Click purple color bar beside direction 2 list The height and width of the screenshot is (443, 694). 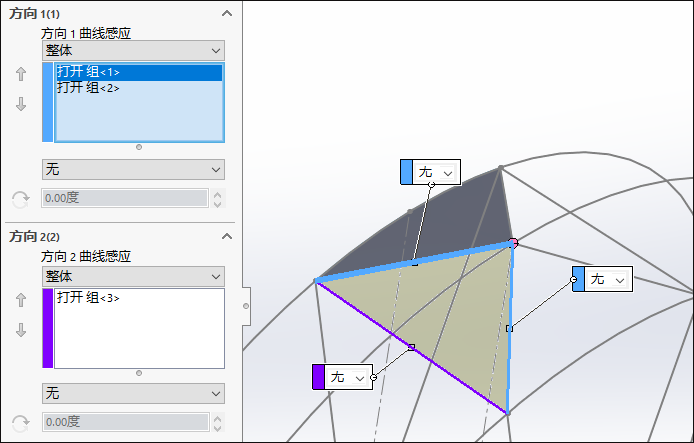[47, 328]
